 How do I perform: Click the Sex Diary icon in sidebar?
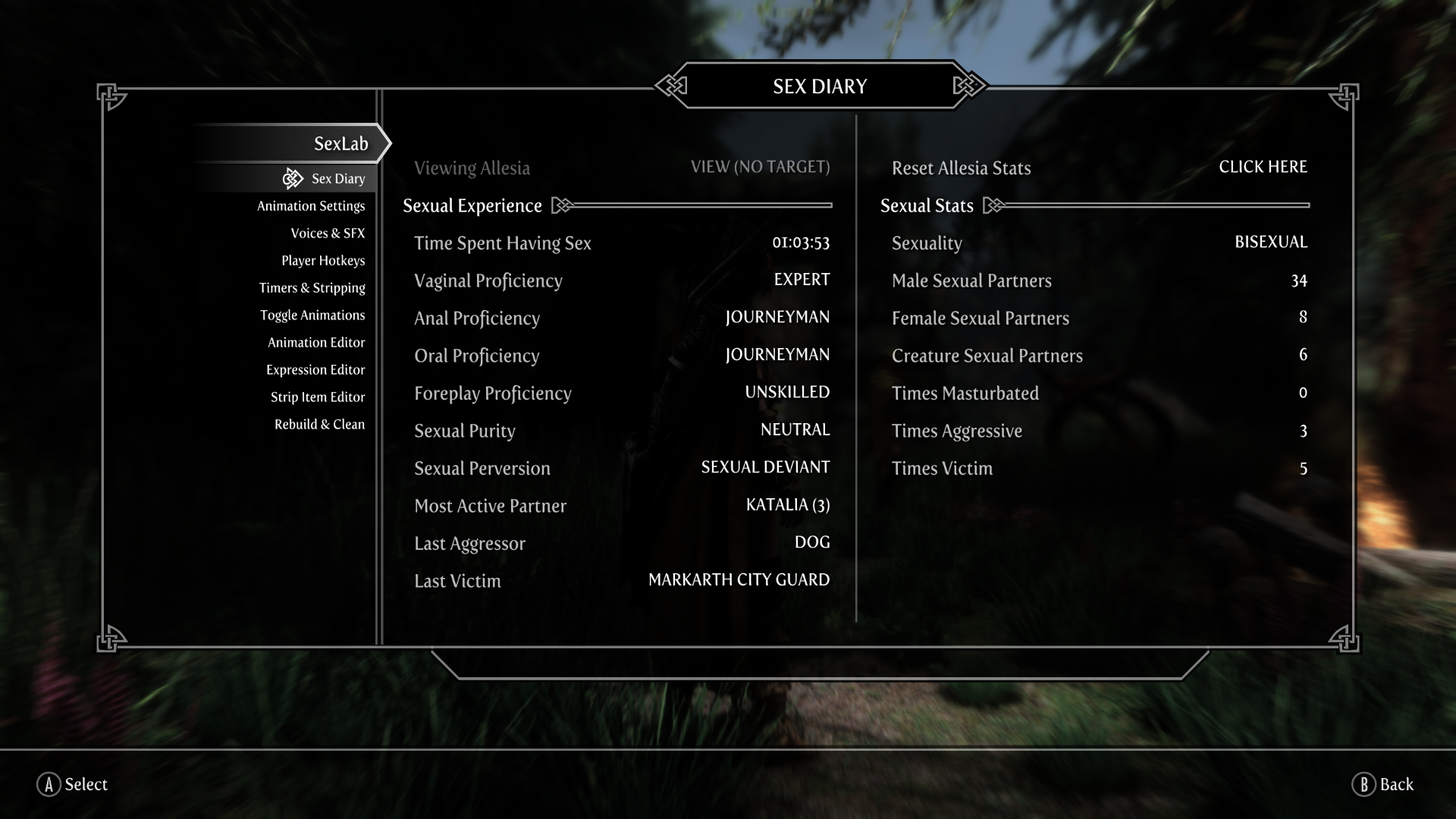pyautogui.click(x=291, y=178)
